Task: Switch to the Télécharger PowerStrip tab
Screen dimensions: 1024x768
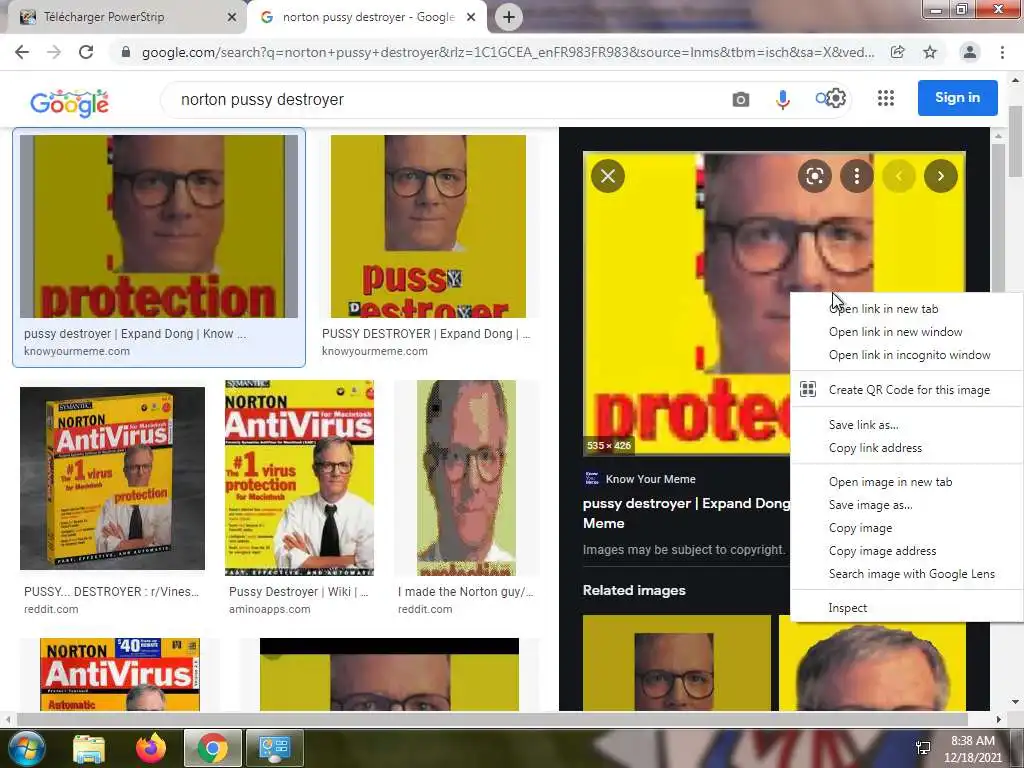Action: point(124,17)
